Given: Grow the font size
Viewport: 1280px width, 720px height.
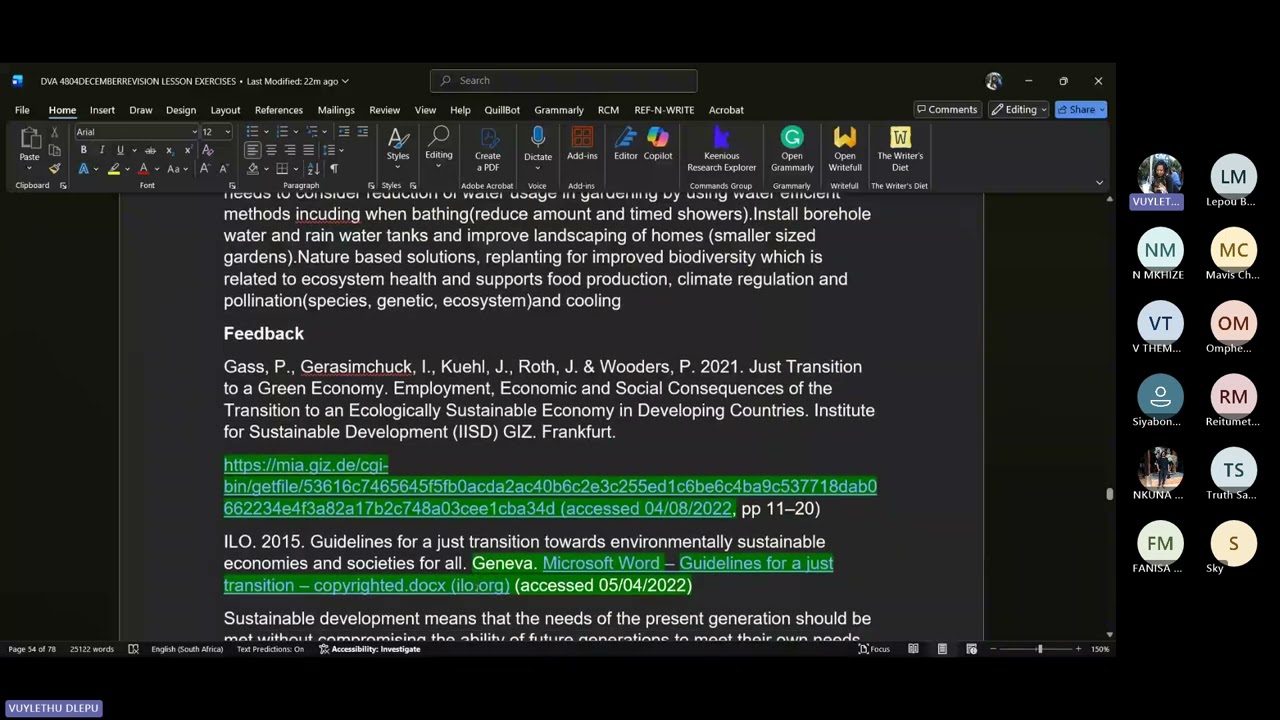Looking at the screenshot, I should click(204, 169).
